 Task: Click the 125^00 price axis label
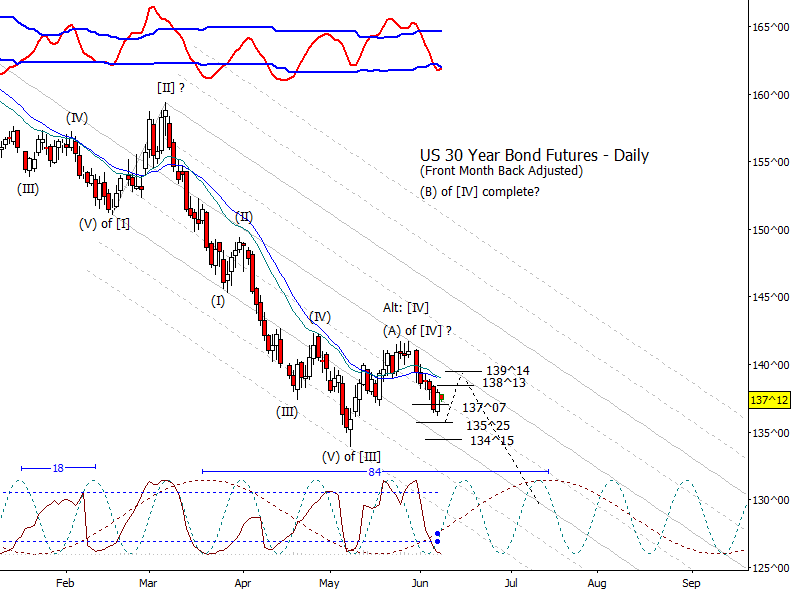[770, 568]
